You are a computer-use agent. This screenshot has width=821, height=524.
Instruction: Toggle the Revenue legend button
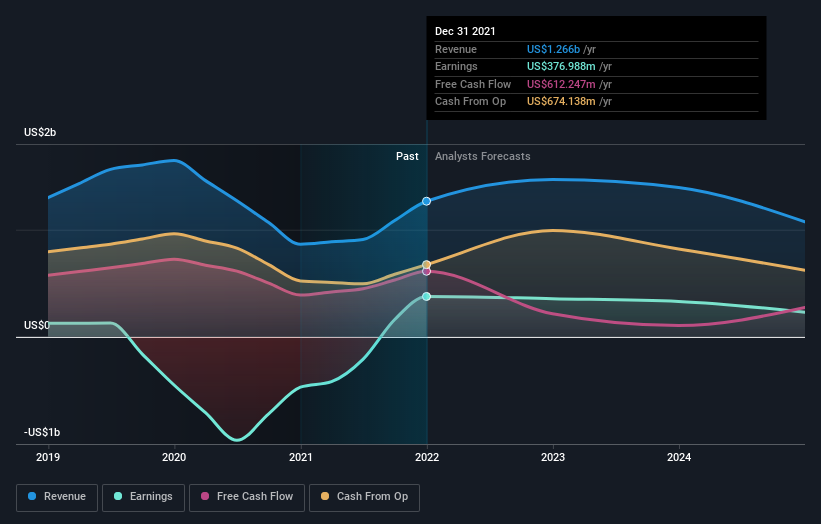(57, 497)
